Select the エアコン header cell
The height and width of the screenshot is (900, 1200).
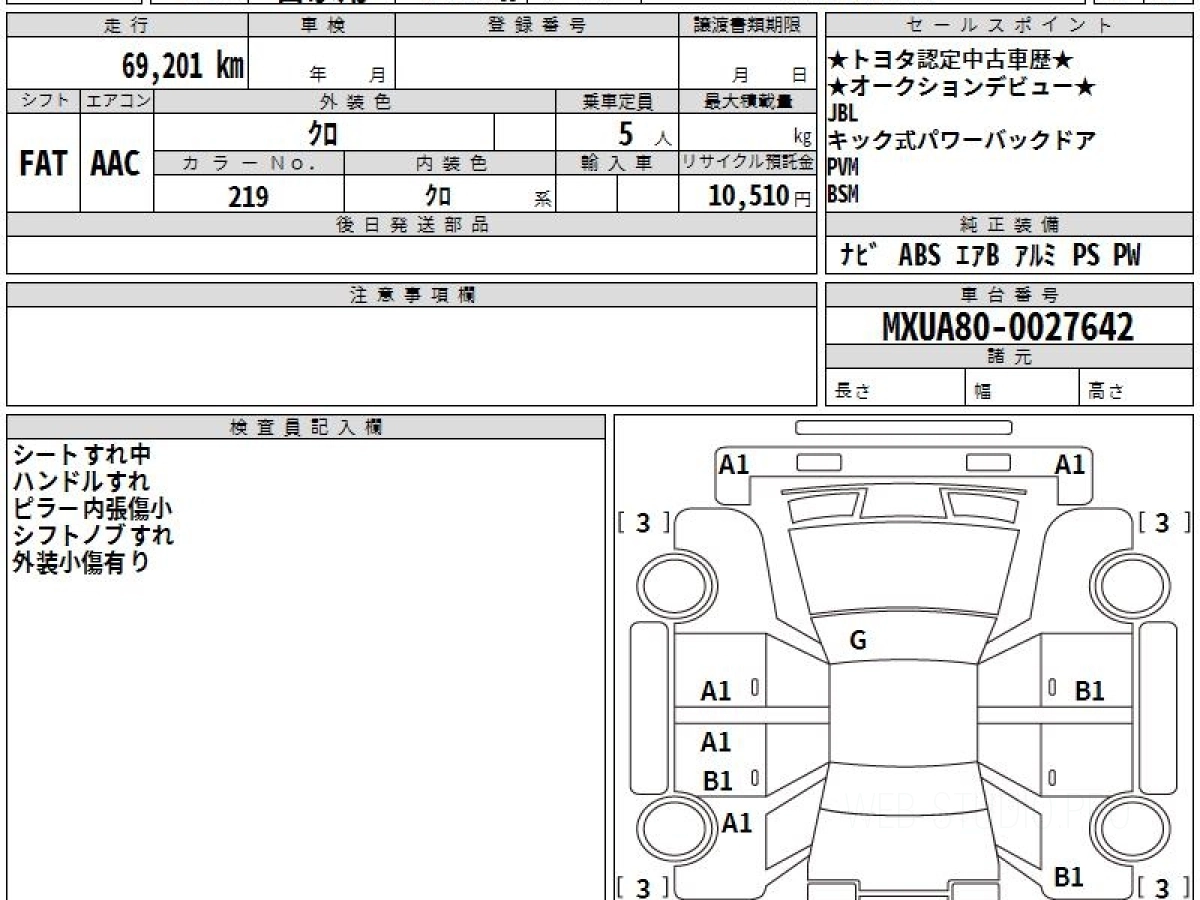click(x=117, y=101)
